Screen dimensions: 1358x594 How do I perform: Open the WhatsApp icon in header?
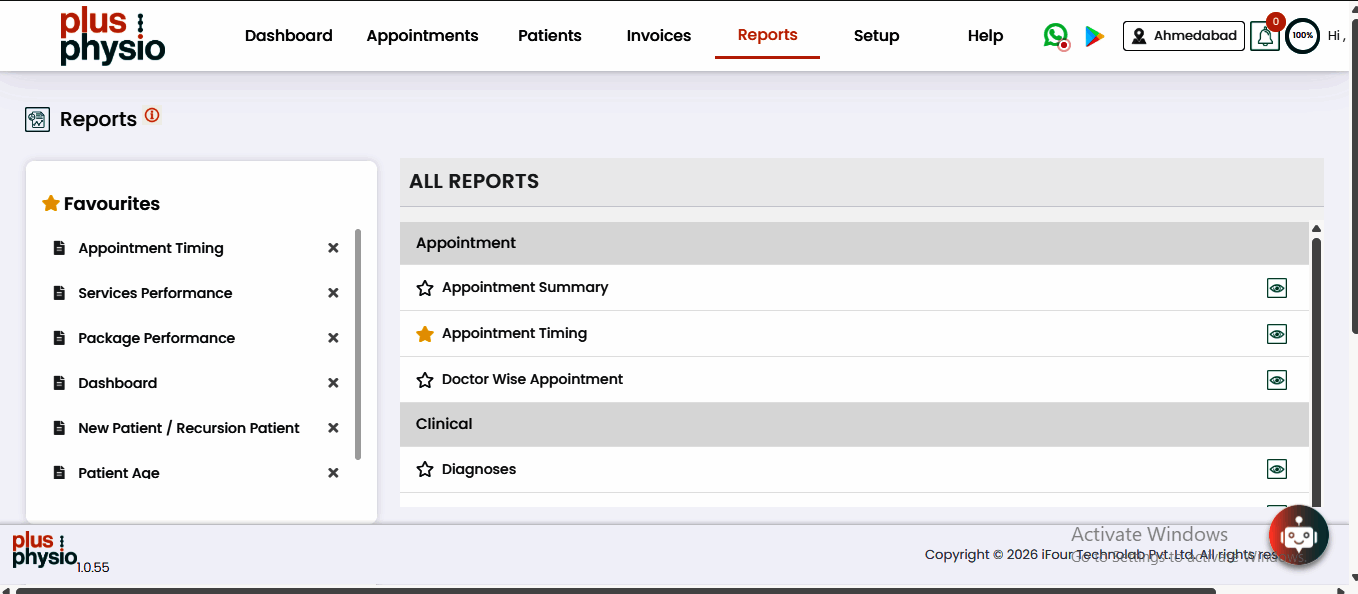[1055, 36]
